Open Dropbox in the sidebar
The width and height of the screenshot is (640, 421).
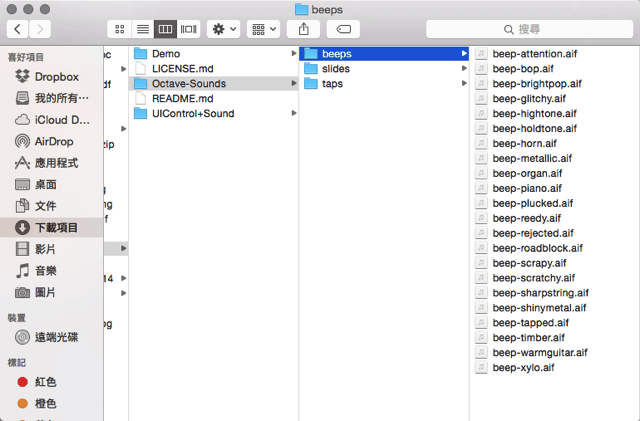(51, 77)
